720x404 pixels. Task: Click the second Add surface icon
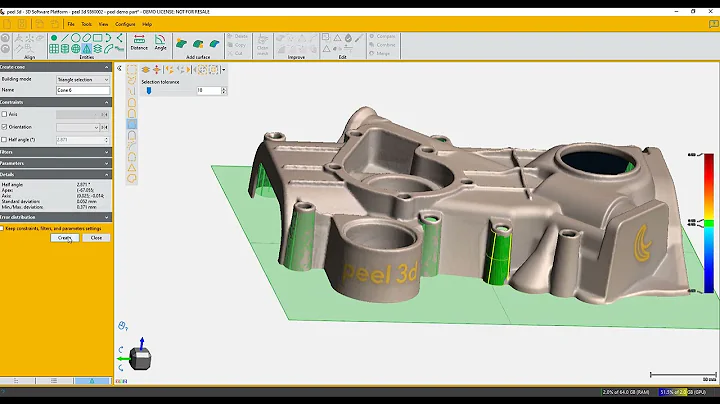click(198, 44)
